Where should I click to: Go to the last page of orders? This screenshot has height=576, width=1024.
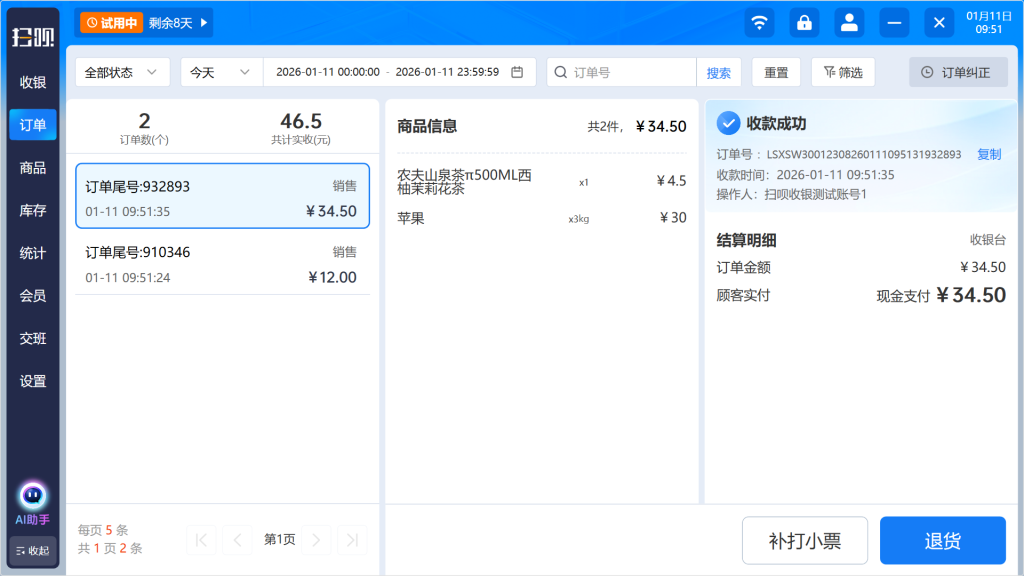[x=351, y=540]
